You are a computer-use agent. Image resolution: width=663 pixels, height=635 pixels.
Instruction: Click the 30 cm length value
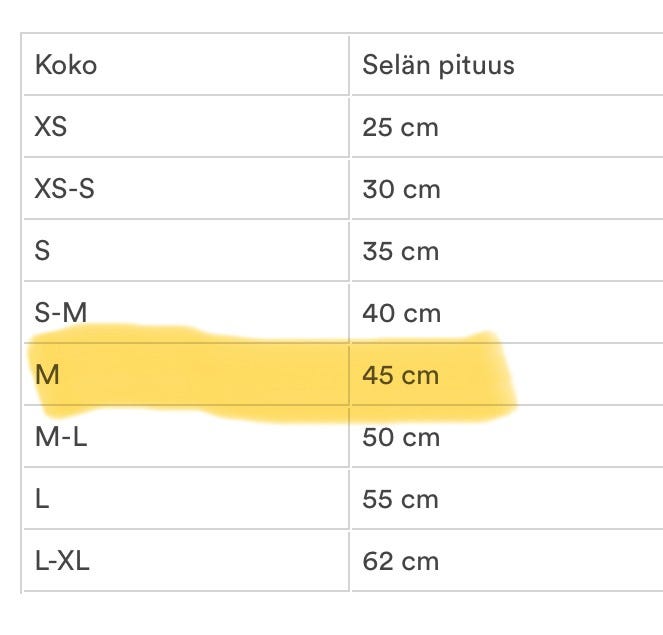pos(401,189)
